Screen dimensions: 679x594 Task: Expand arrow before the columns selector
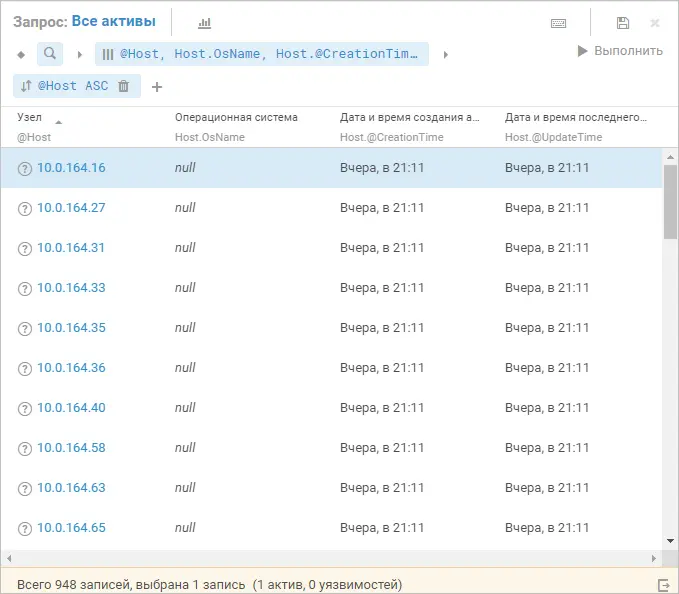[x=80, y=54]
